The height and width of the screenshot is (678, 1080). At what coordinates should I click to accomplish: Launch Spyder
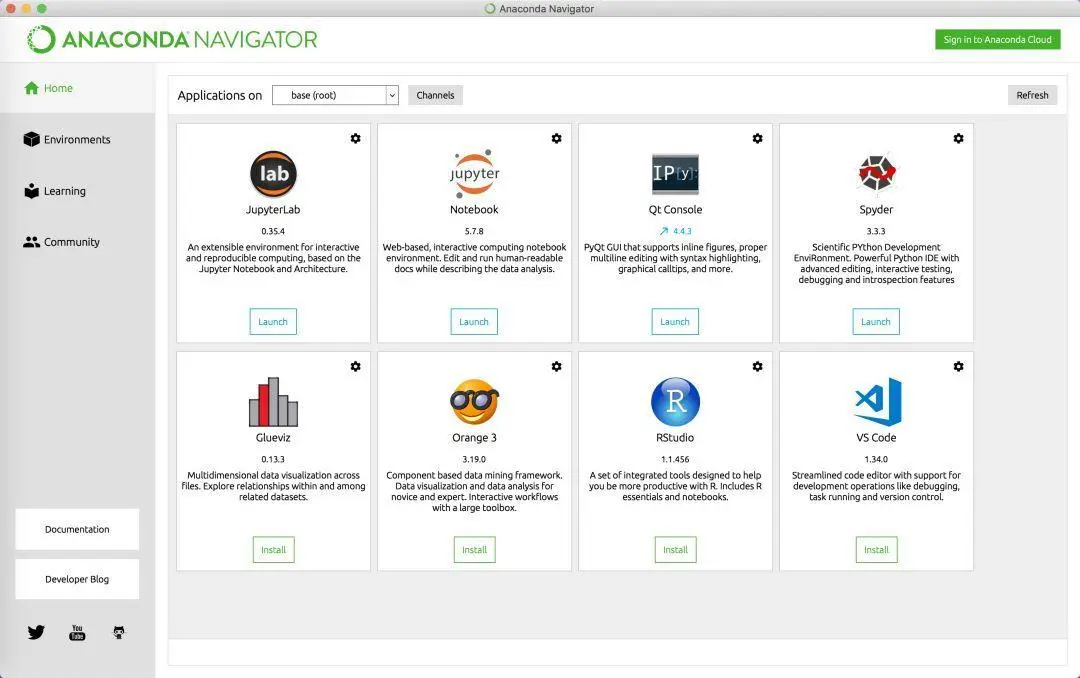(x=876, y=322)
